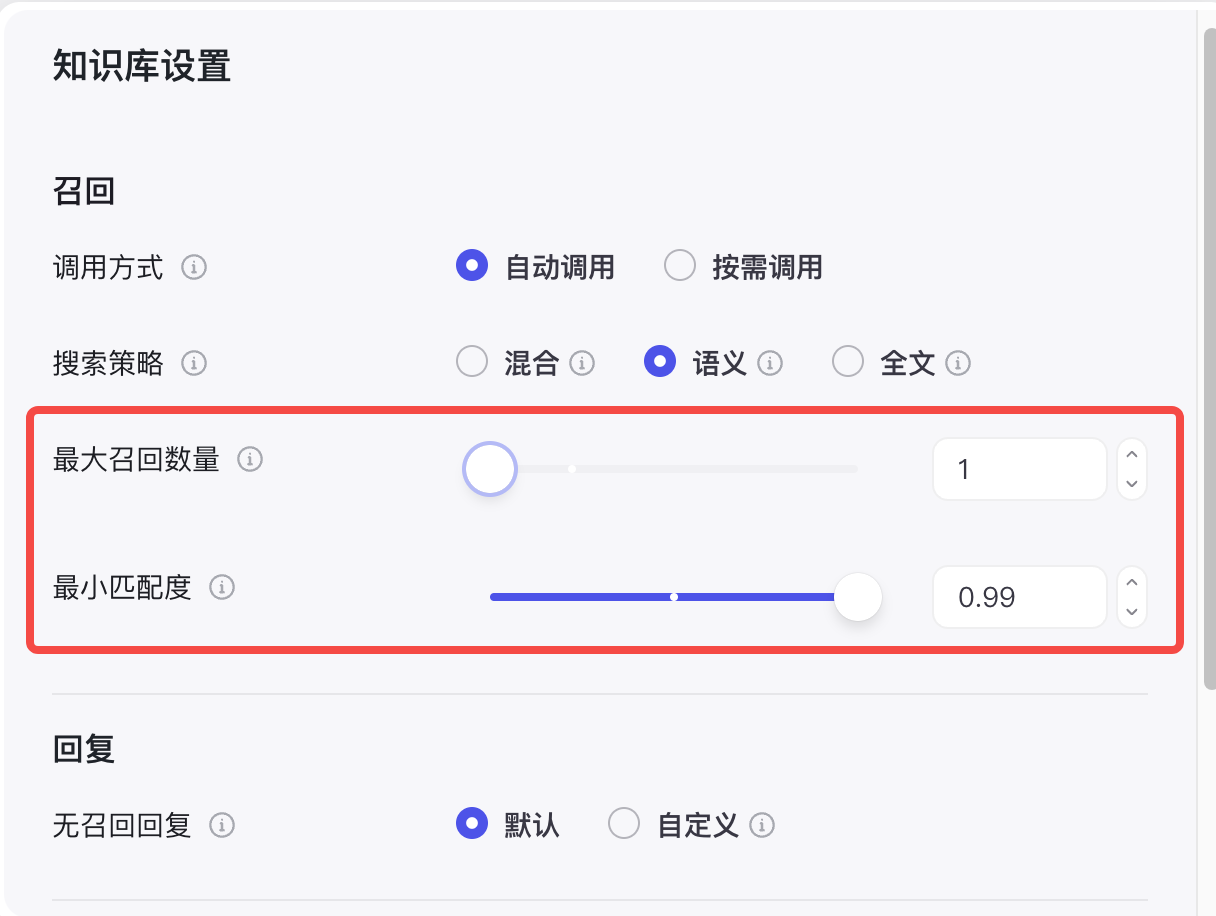Select 按需调用 radio button
The width and height of the screenshot is (1216, 916).
pos(680,267)
